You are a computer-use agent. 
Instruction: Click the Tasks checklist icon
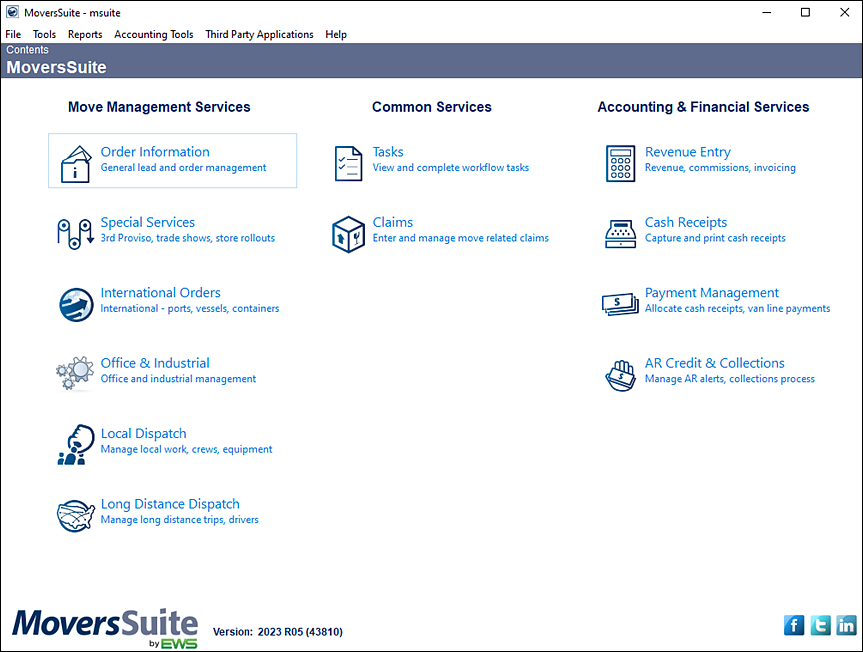pos(348,162)
